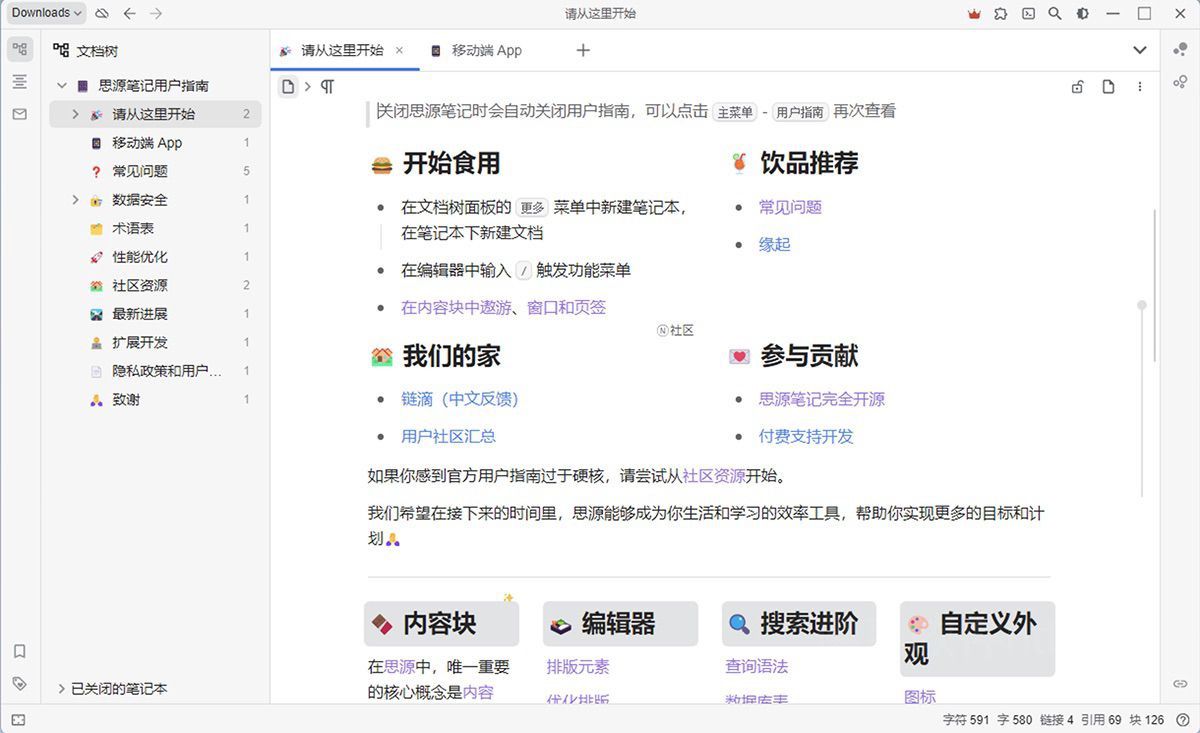Toggle dark and light theme
This screenshot has height=733, width=1200.
tap(1083, 13)
